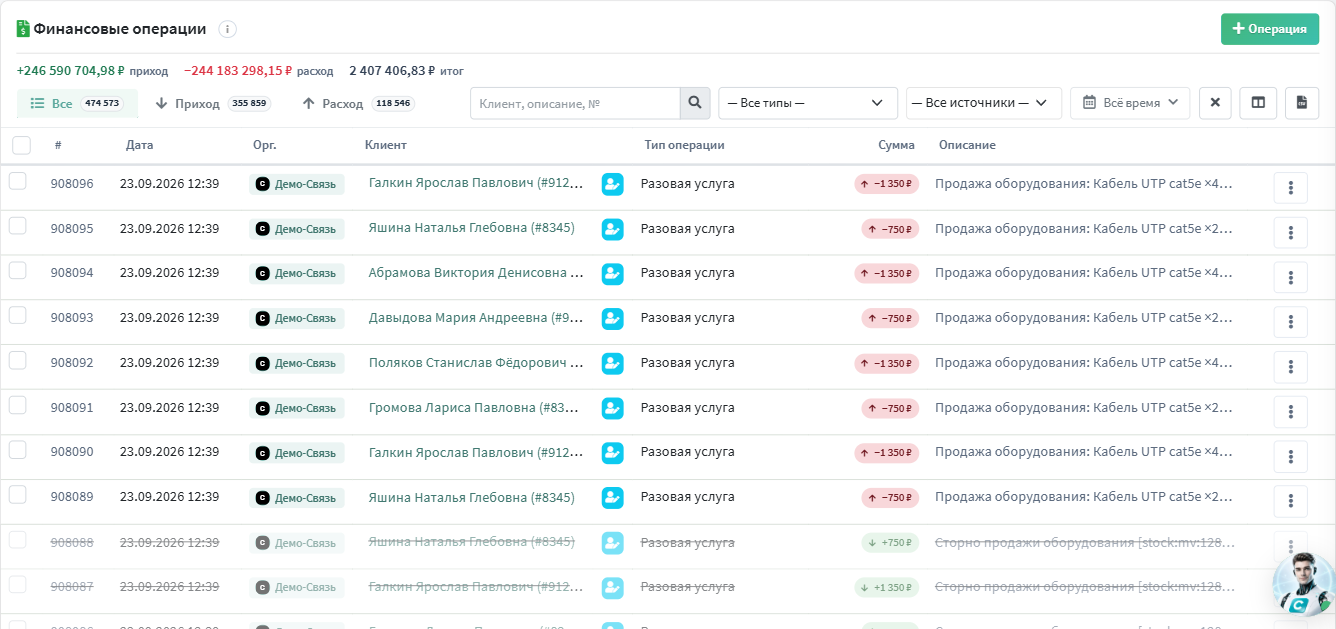The height and width of the screenshot is (629, 1336).
Task: Click the magnifier search button
Action: (695, 103)
